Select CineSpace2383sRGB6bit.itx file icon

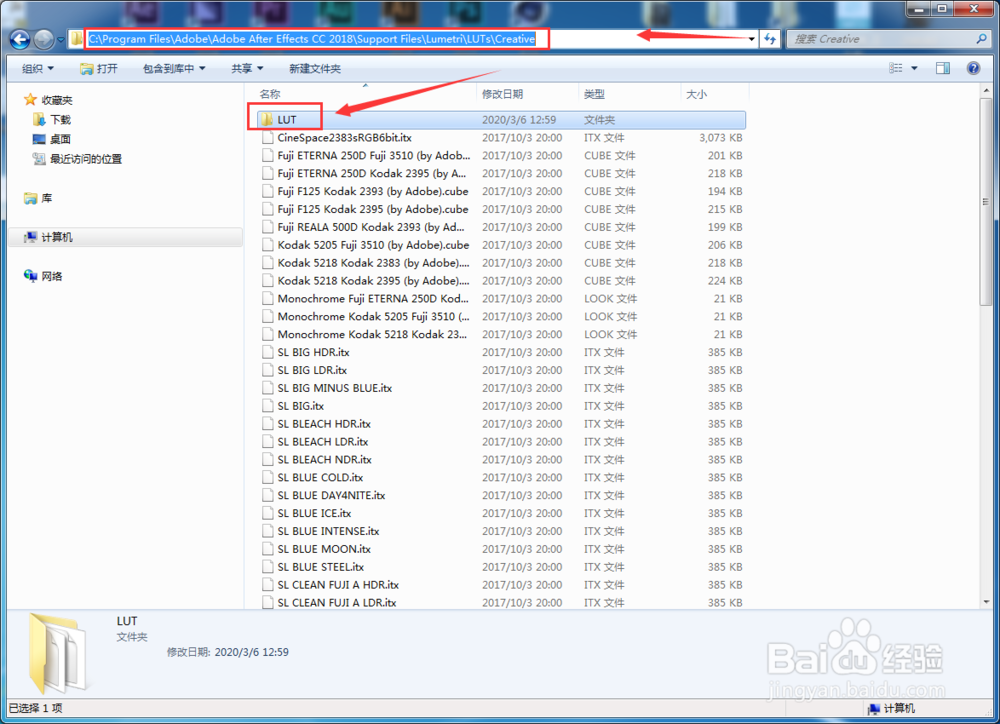[268, 138]
